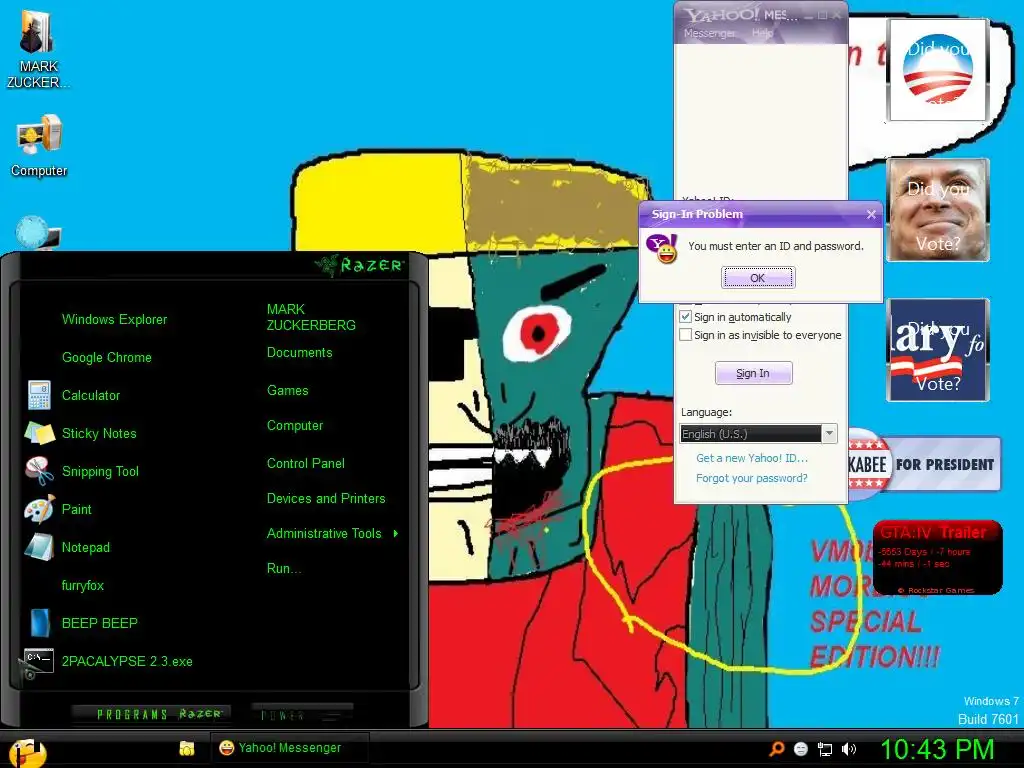Click the volume speaker tray icon
The image size is (1024, 768).
tap(848, 749)
